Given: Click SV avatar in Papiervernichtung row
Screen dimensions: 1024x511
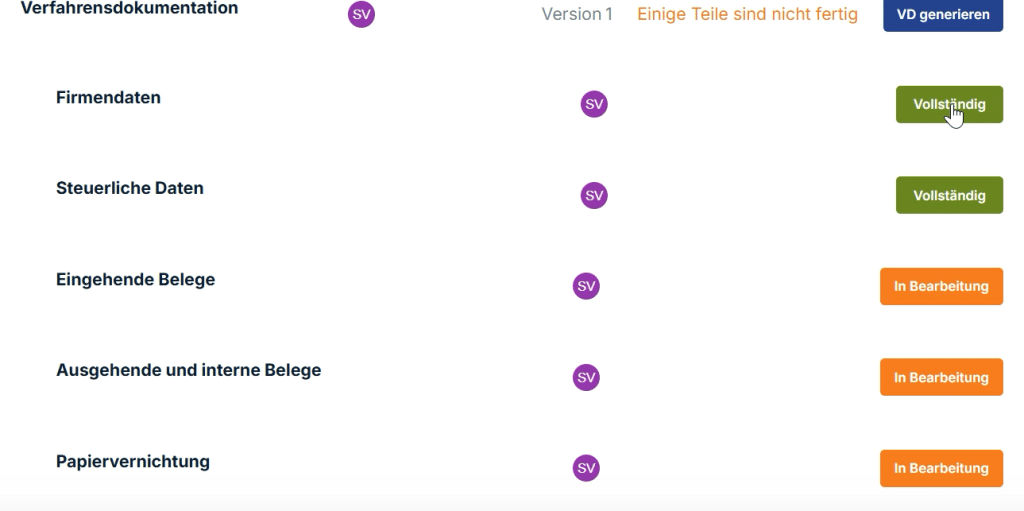Looking at the screenshot, I should (x=586, y=468).
